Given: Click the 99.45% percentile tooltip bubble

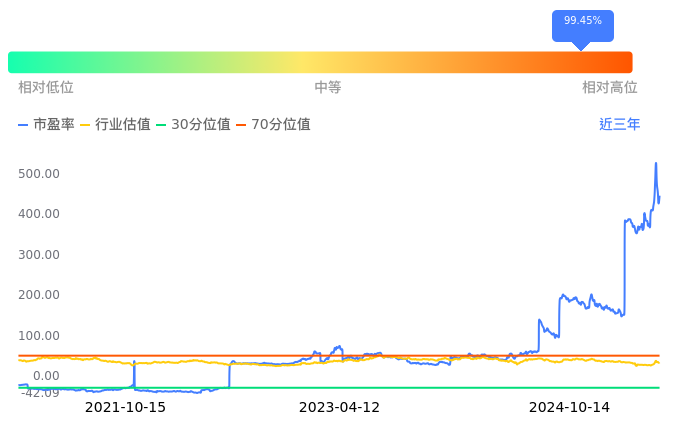Looking at the screenshot, I should [583, 22].
